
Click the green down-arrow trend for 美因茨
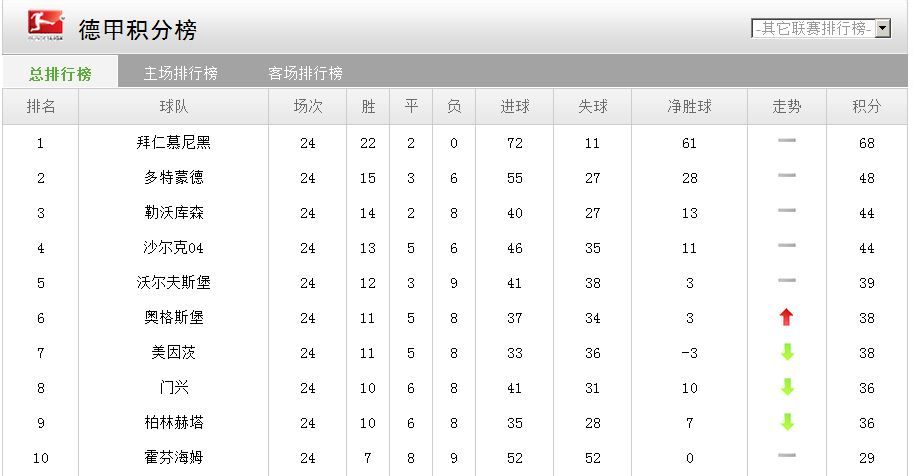tap(786, 353)
